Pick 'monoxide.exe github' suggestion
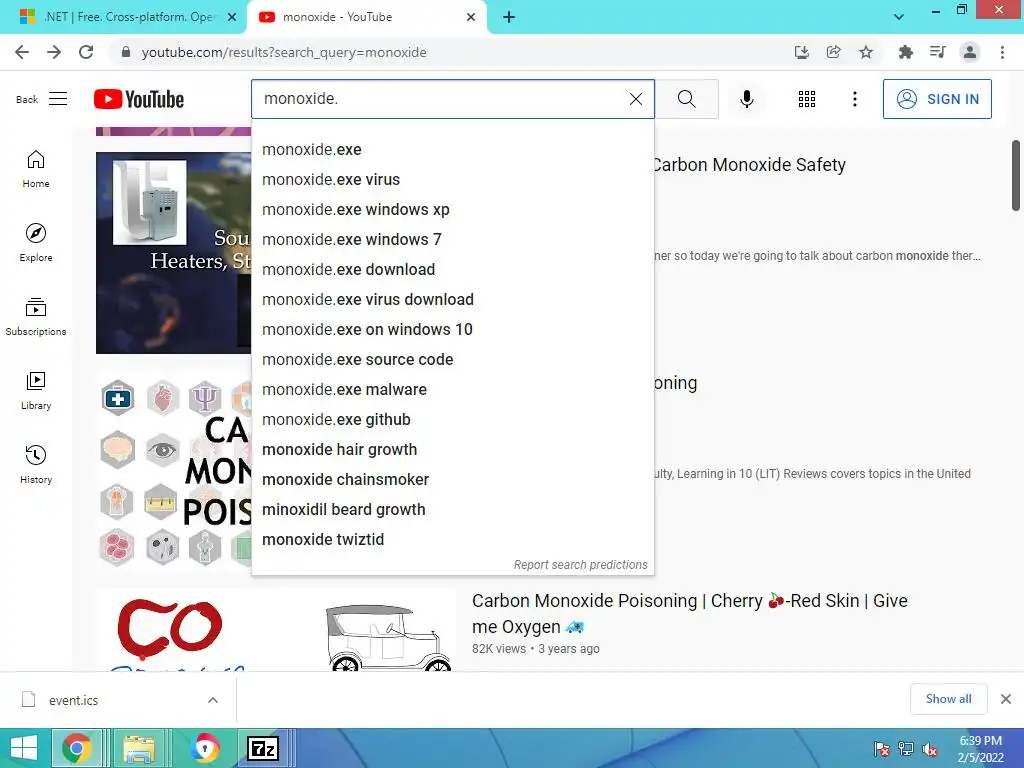Screen dimensions: 1024x768 coord(453,420)
